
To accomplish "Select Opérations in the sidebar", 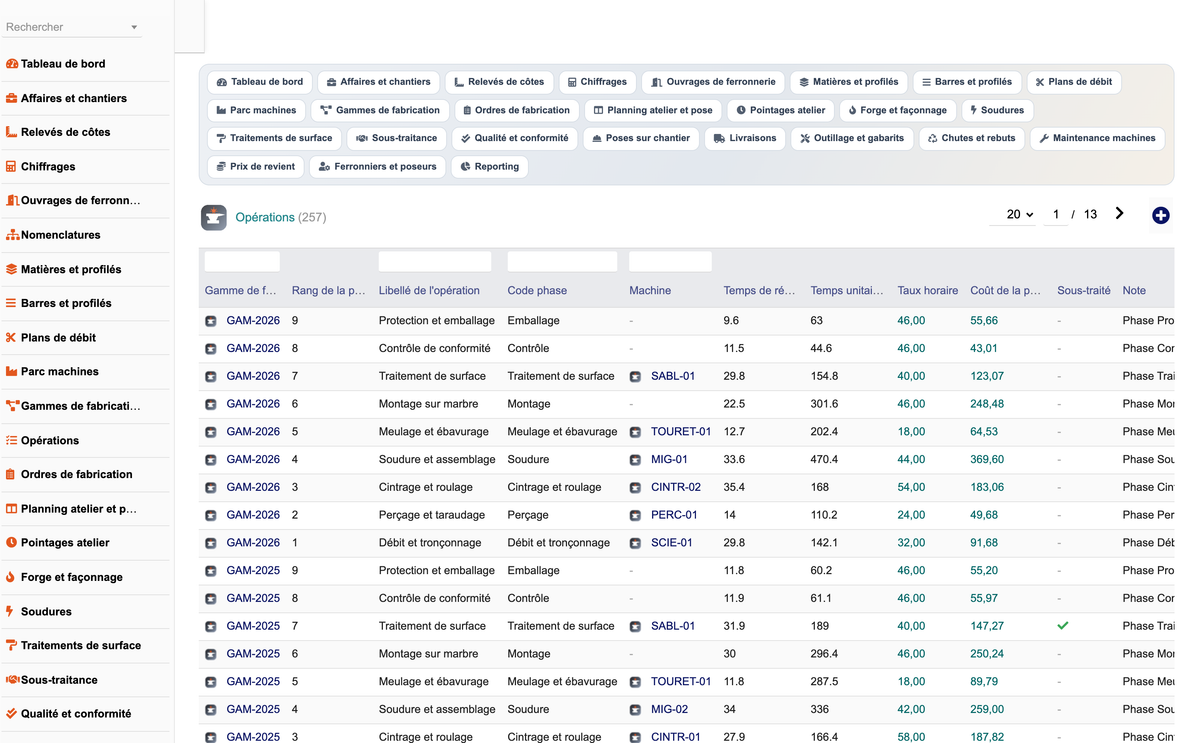I will point(50,440).
